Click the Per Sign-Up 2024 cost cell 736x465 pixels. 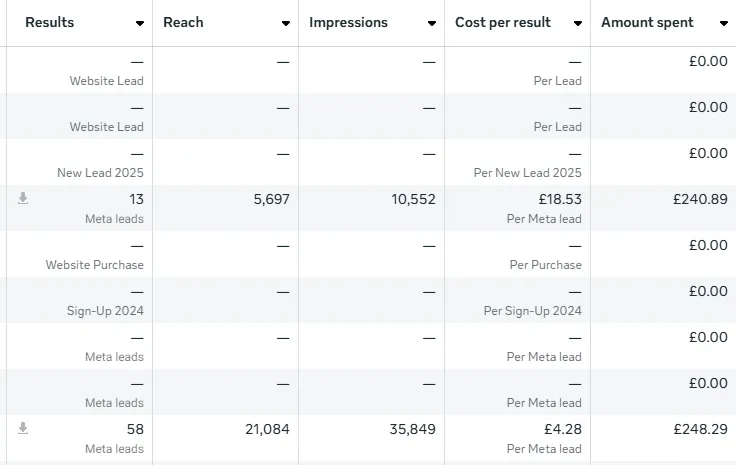(532, 310)
